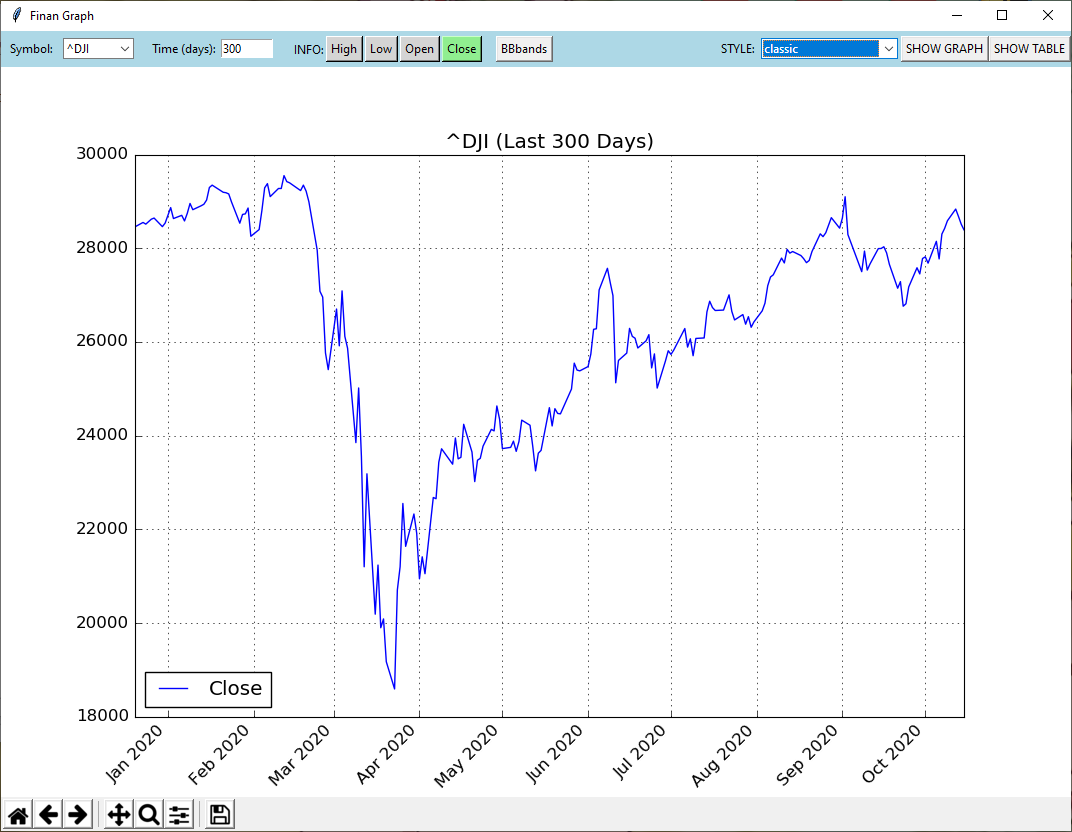Click the Symbol: label

point(31,49)
